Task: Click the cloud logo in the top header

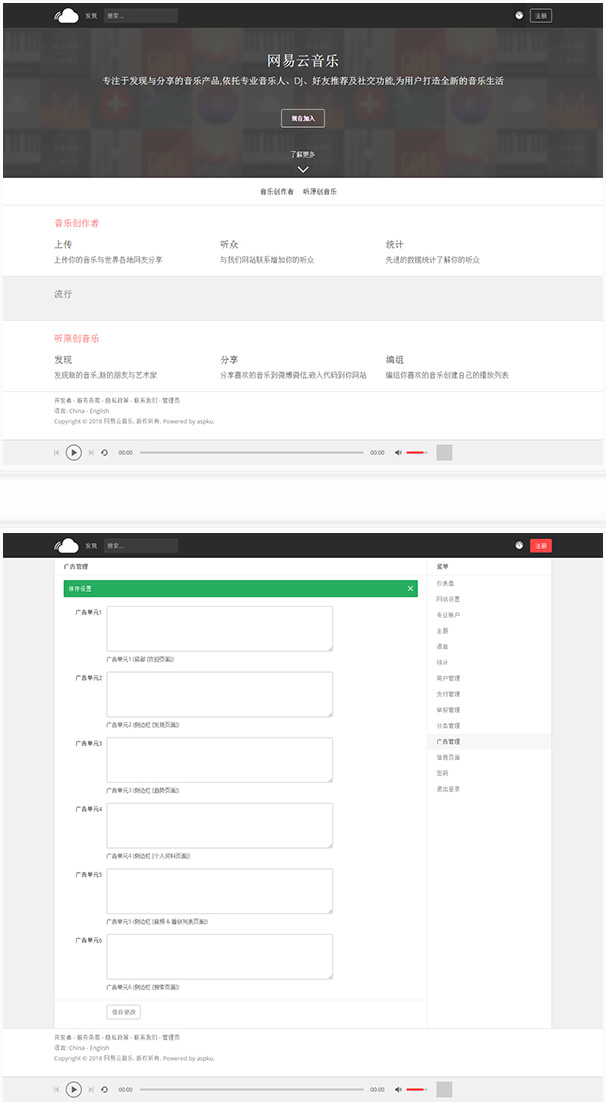Action: click(66, 15)
